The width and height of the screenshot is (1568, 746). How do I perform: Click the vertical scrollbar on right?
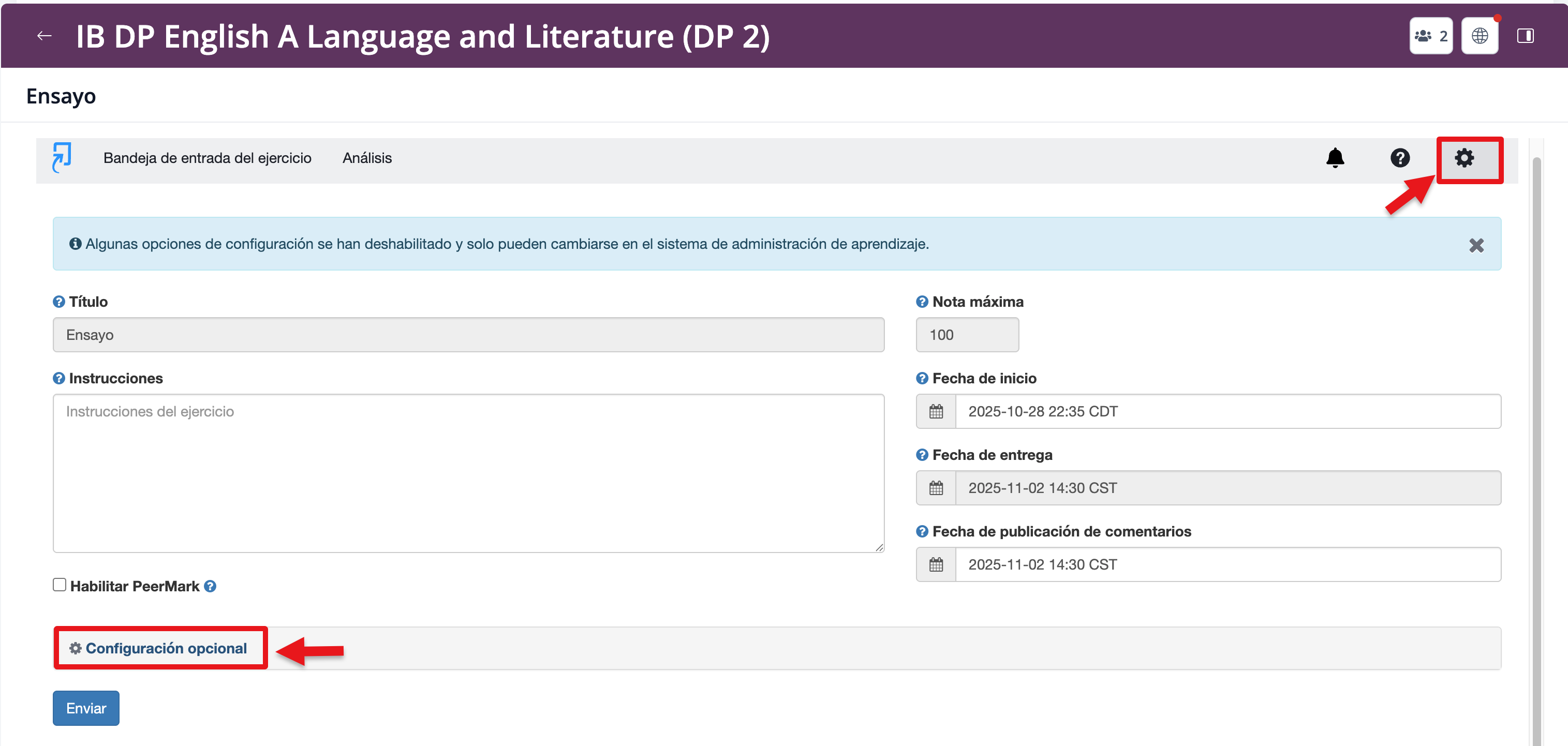pos(1536,426)
